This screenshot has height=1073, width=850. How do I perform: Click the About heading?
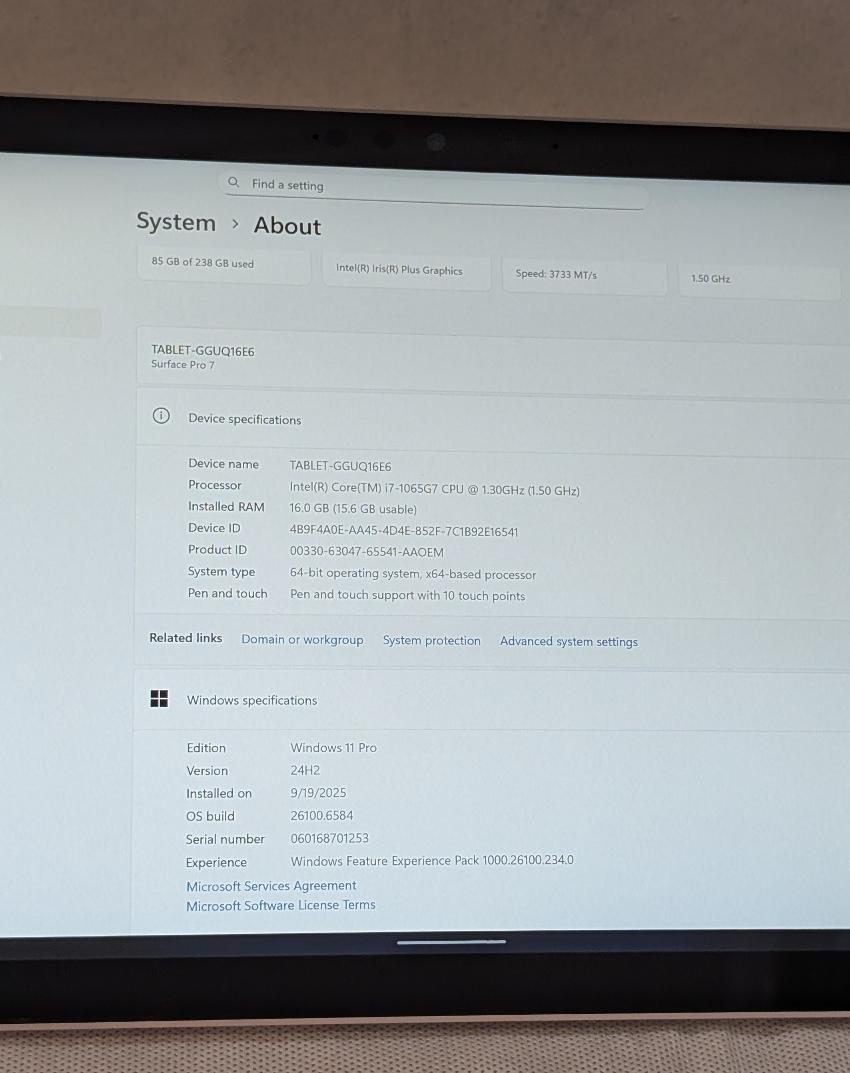[x=287, y=226]
